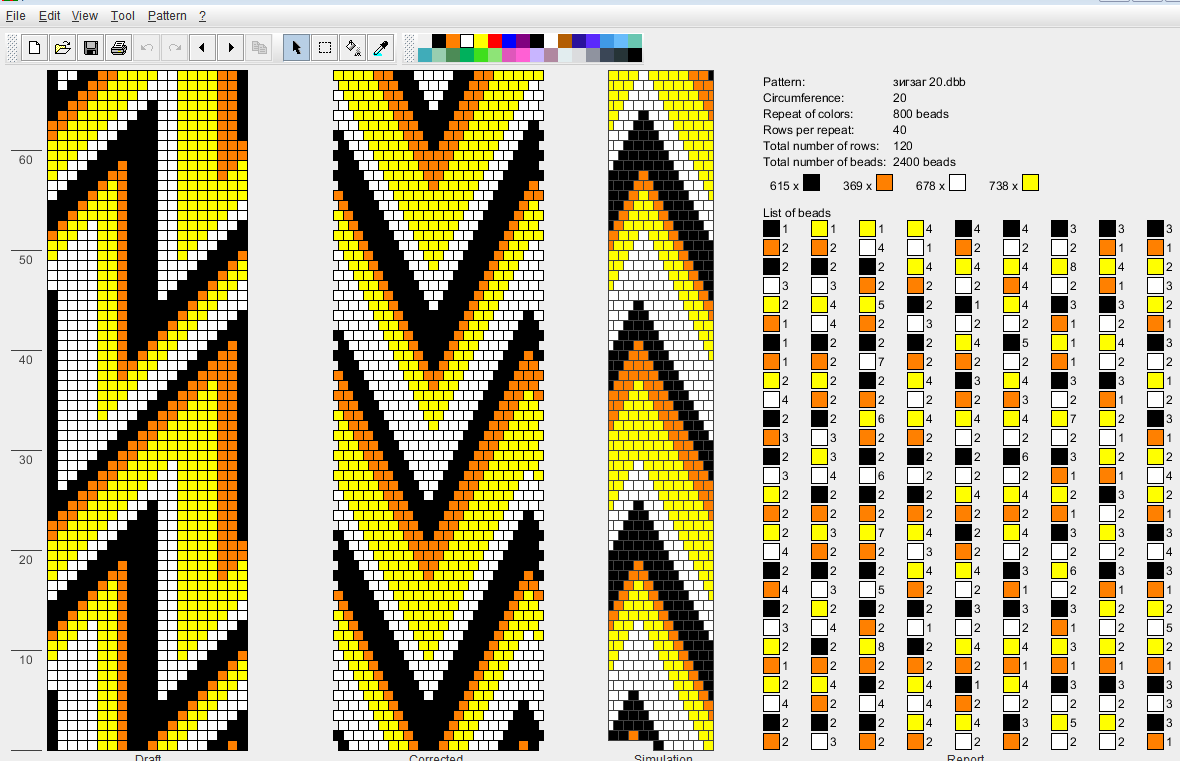Save the pattern with the floppy disk icon

(90, 48)
